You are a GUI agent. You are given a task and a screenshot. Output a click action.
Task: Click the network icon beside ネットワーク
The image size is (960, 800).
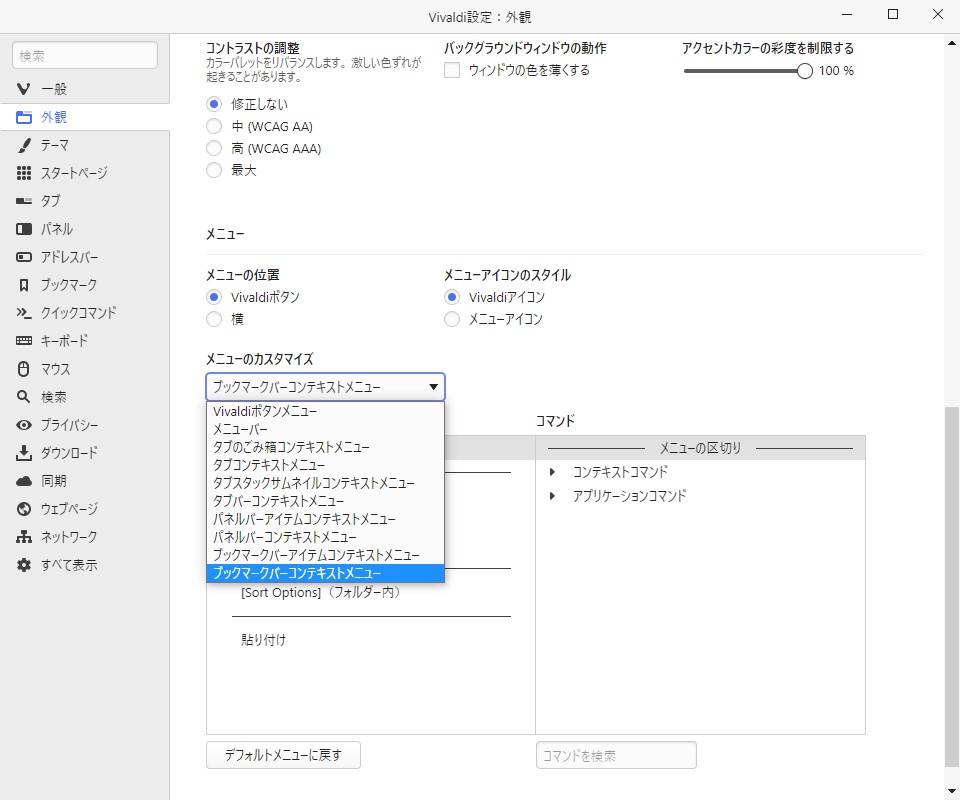coord(23,537)
